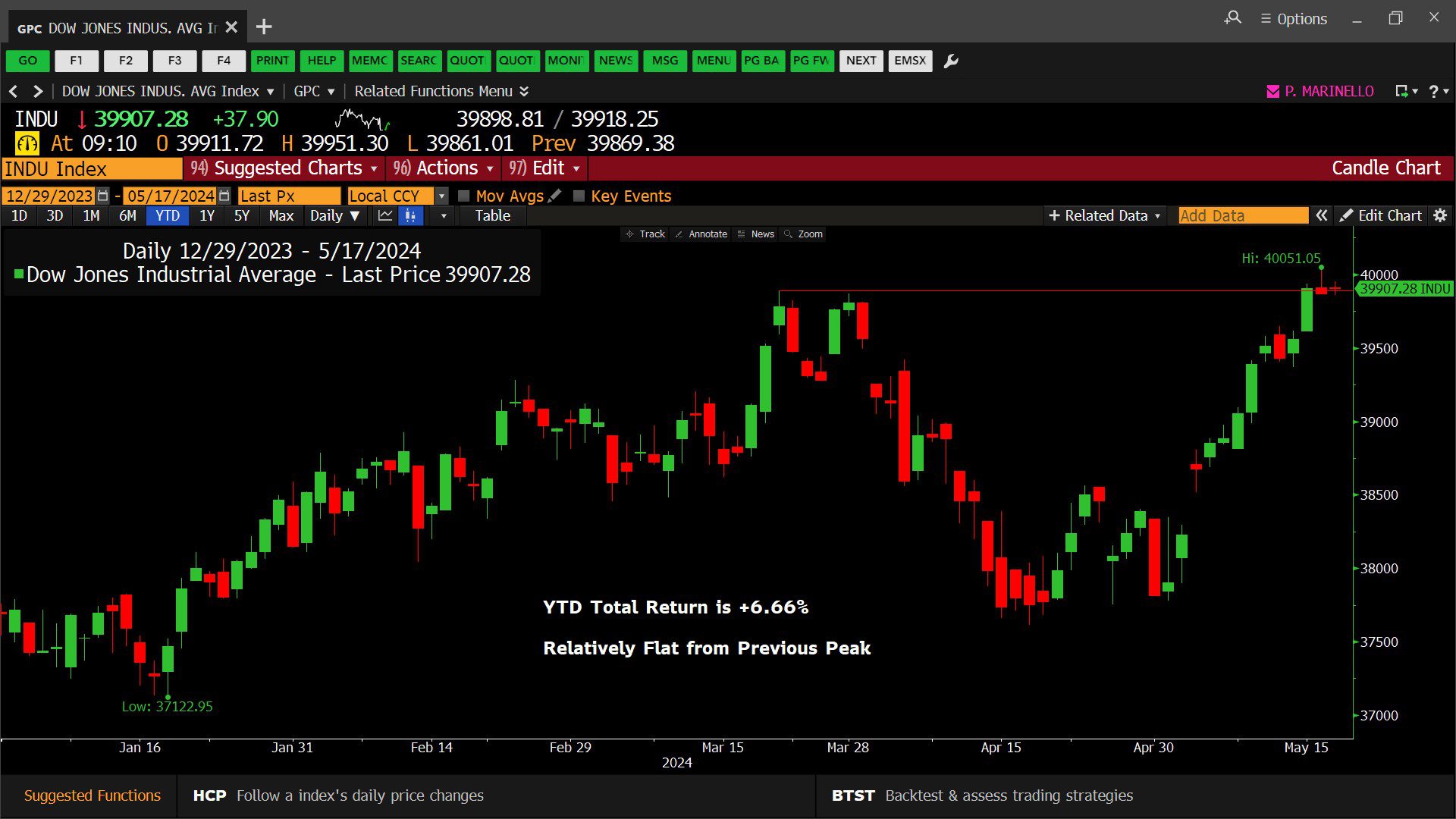Image resolution: width=1456 pixels, height=819 pixels.
Task: Switch range to Max
Action: 281,215
